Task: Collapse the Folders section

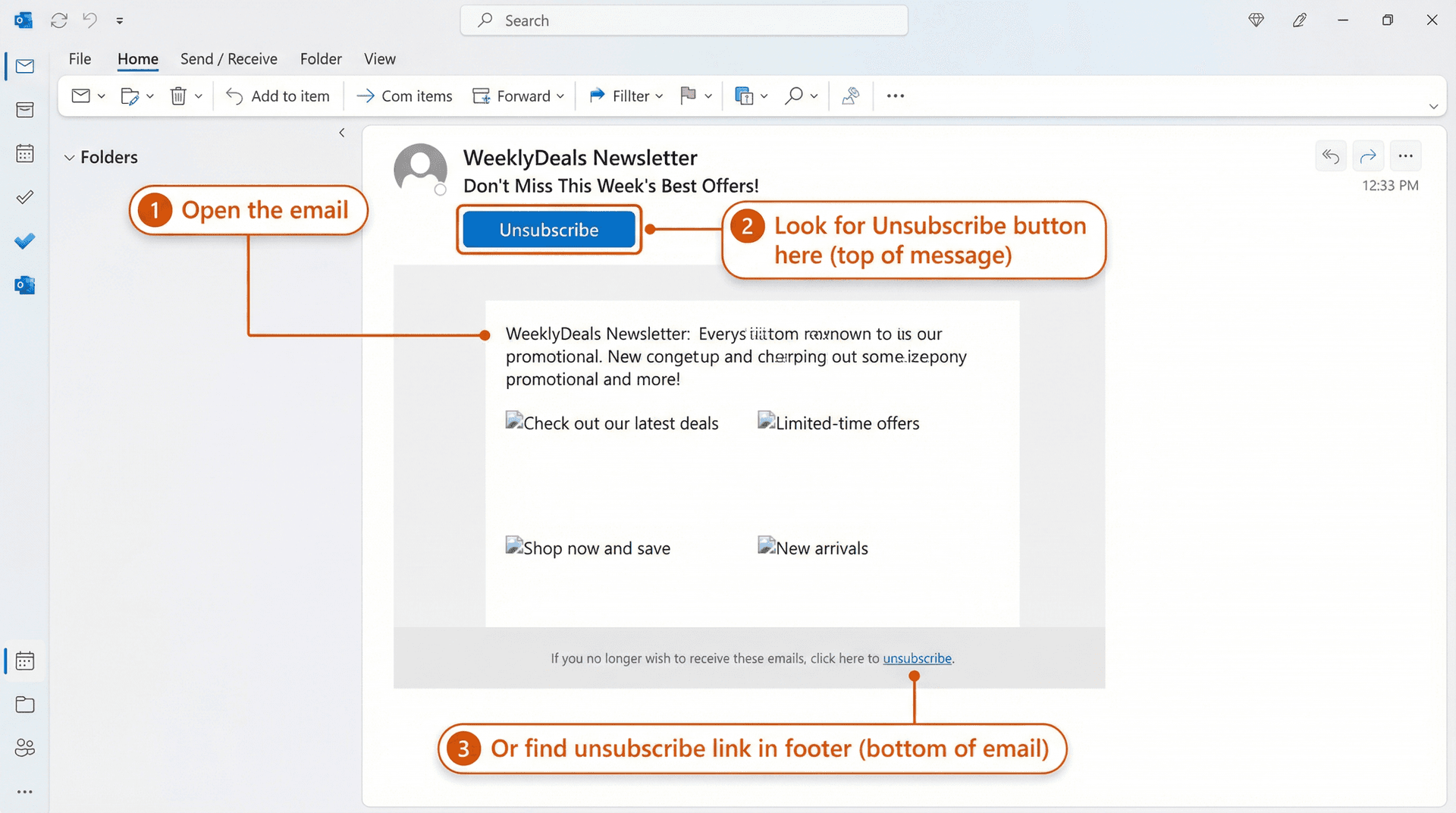Action: [70, 157]
